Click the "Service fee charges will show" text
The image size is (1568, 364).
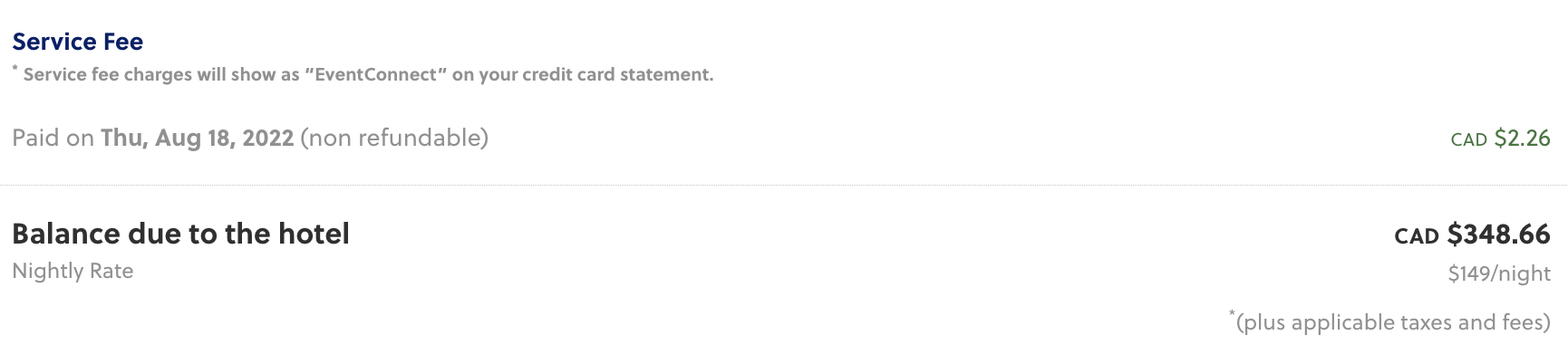pyautogui.click(x=160, y=75)
